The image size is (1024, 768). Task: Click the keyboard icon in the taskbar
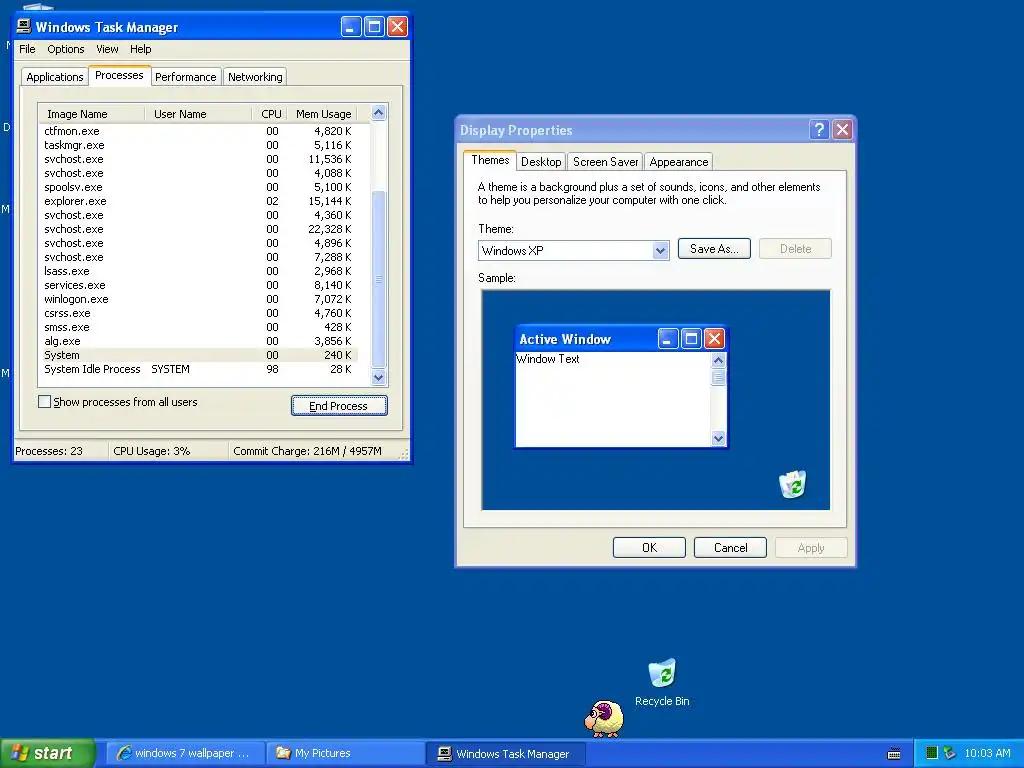click(x=894, y=754)
